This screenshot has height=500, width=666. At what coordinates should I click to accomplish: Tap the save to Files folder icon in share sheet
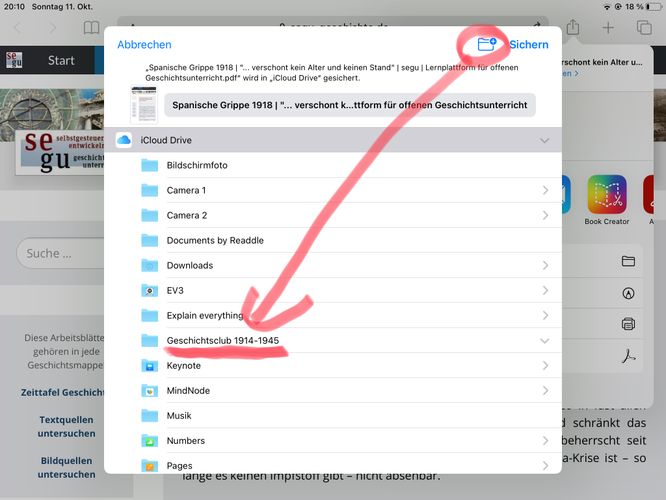click(x=628, y=261)
